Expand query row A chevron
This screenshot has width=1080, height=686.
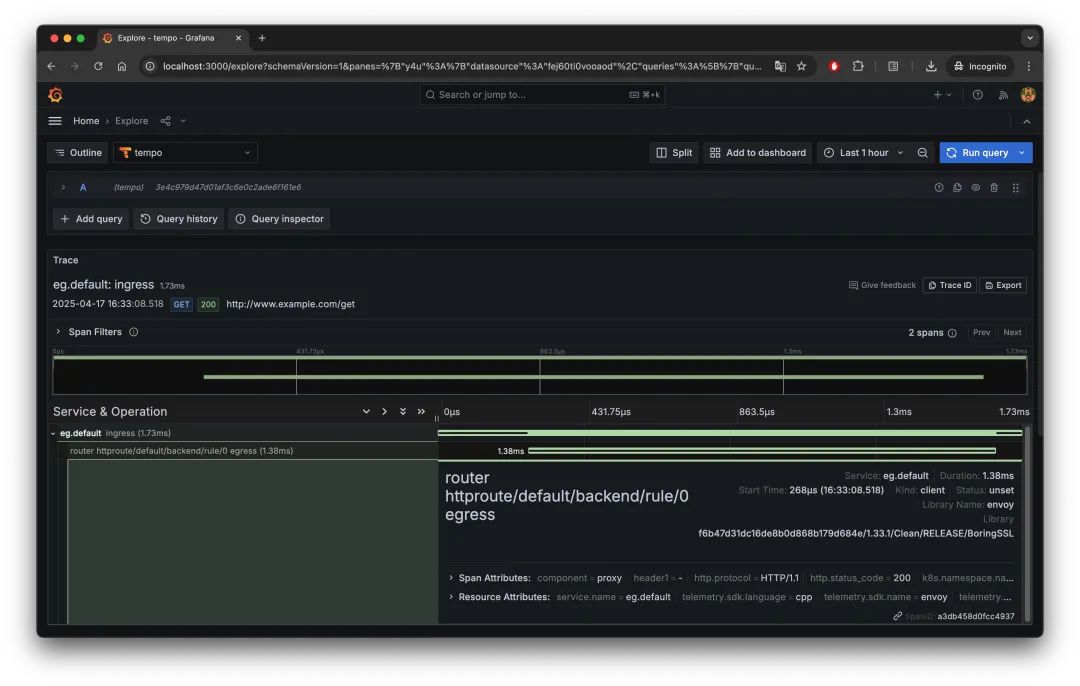pos(63,187)
